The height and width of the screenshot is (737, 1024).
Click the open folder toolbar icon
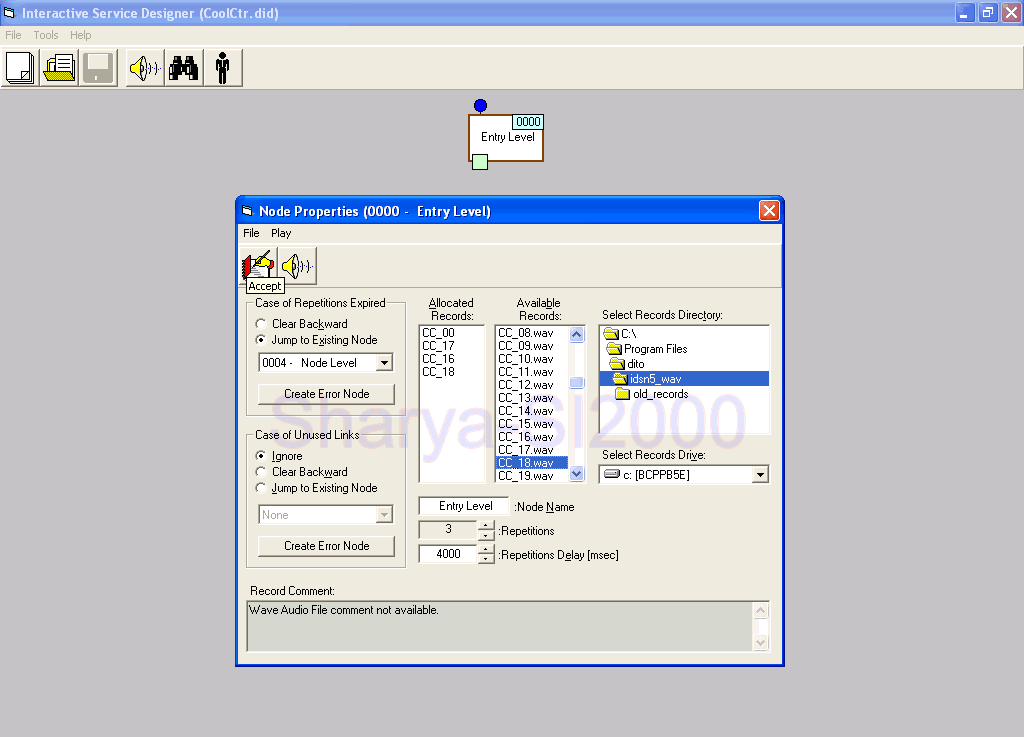(x=59, y=68)
